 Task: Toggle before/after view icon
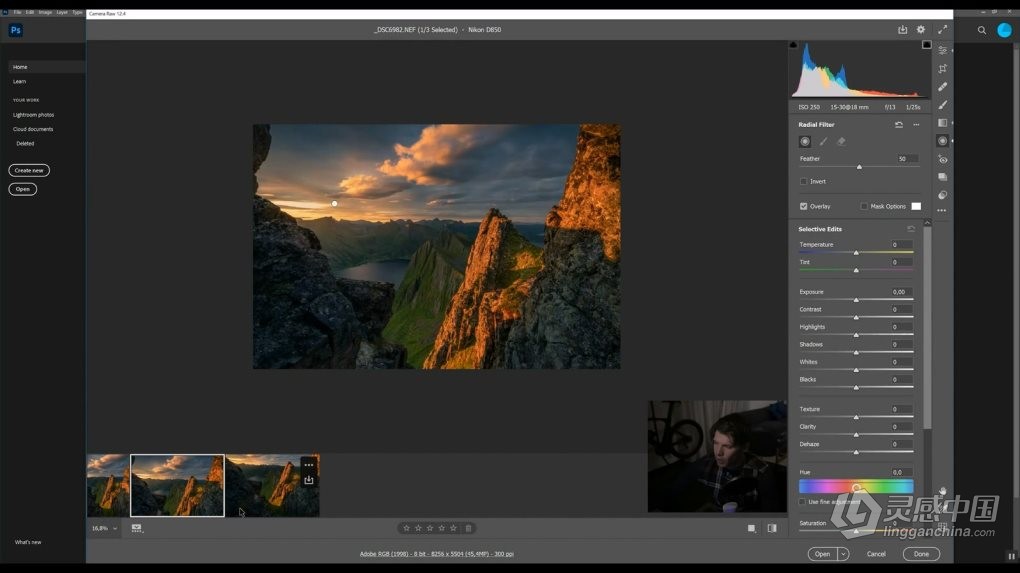772,528
